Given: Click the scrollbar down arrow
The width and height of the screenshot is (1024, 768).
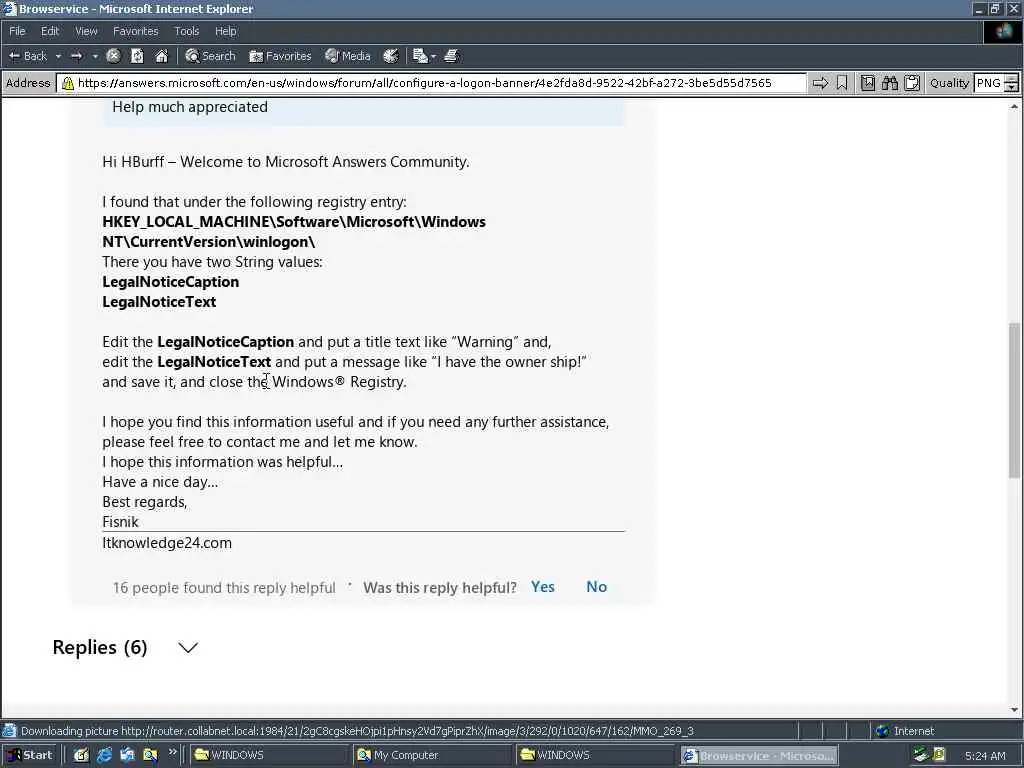Looking at the screenshot, I should pos(1014,710).
